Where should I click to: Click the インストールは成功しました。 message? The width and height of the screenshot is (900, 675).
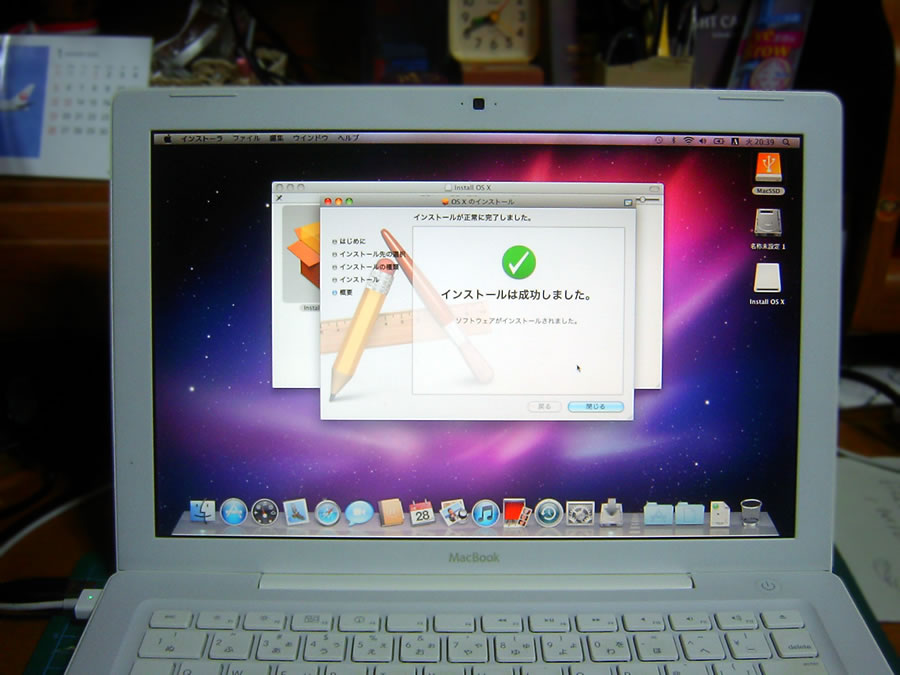(515, 295)
